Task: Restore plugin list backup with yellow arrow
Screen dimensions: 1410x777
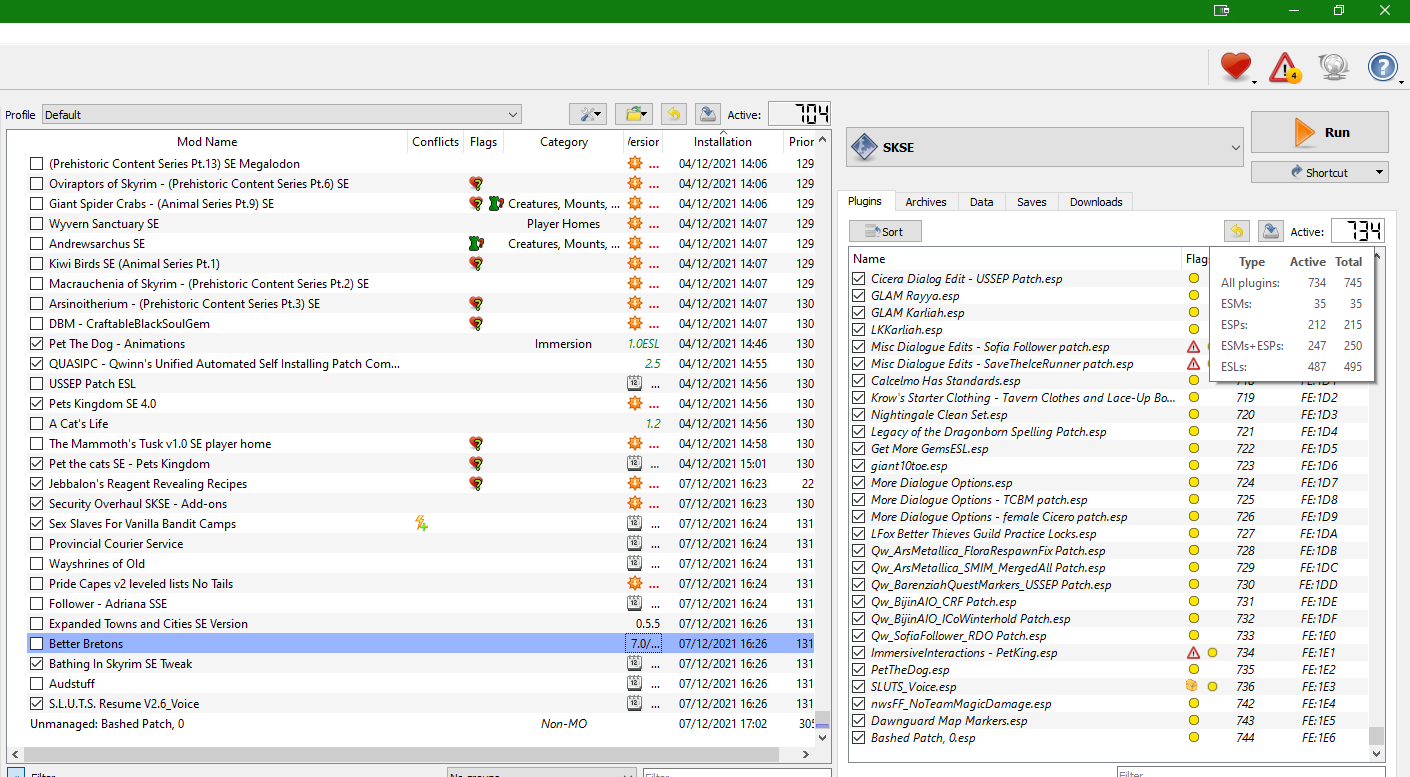Action: [x=1237, y=231]
